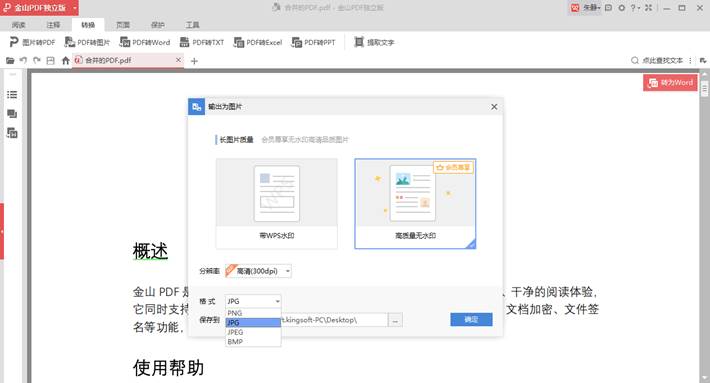Add a new tab with the plus icon
Viewport: 710px width, 383px height.
194,61
